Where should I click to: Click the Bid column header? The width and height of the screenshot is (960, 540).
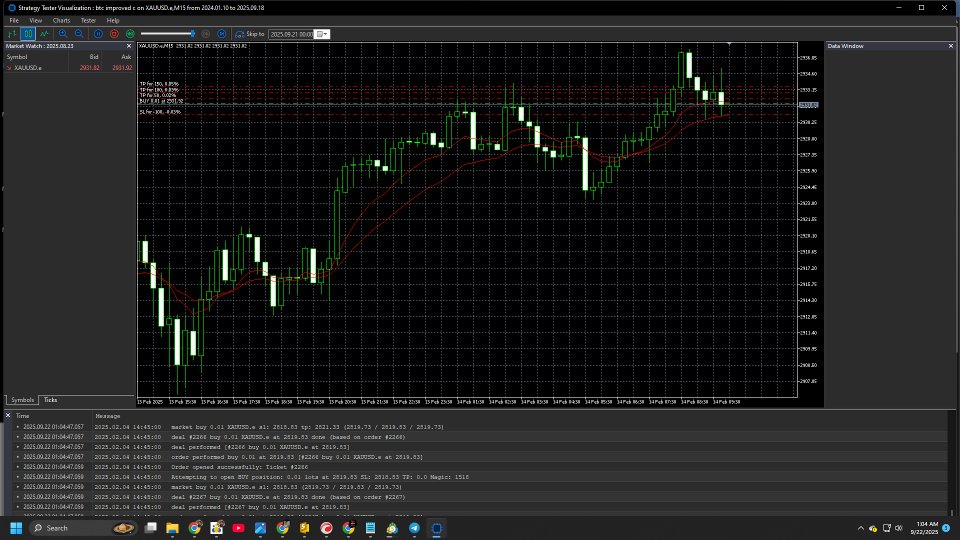(94, 57)
